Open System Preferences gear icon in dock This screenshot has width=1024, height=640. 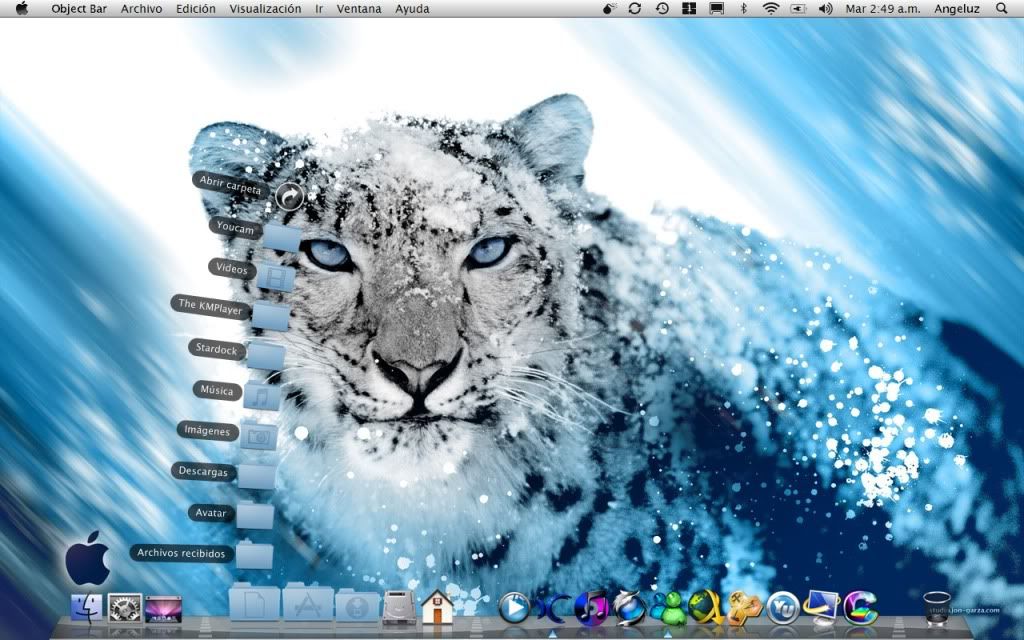(x=124, y=609)
